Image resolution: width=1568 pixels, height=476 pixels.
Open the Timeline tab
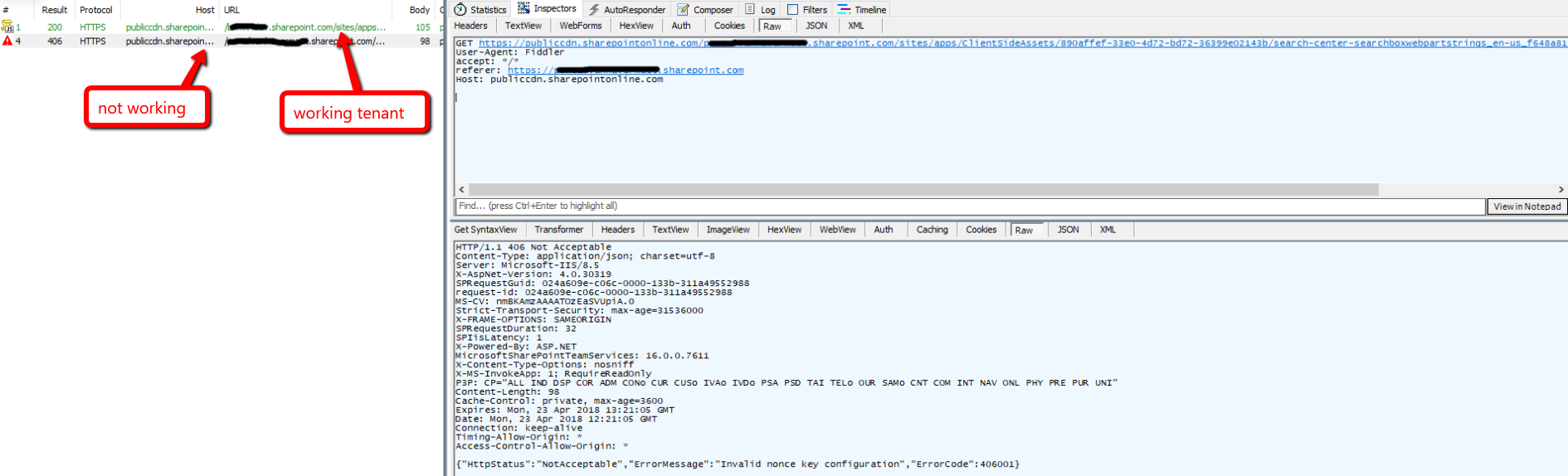(862, 10)
